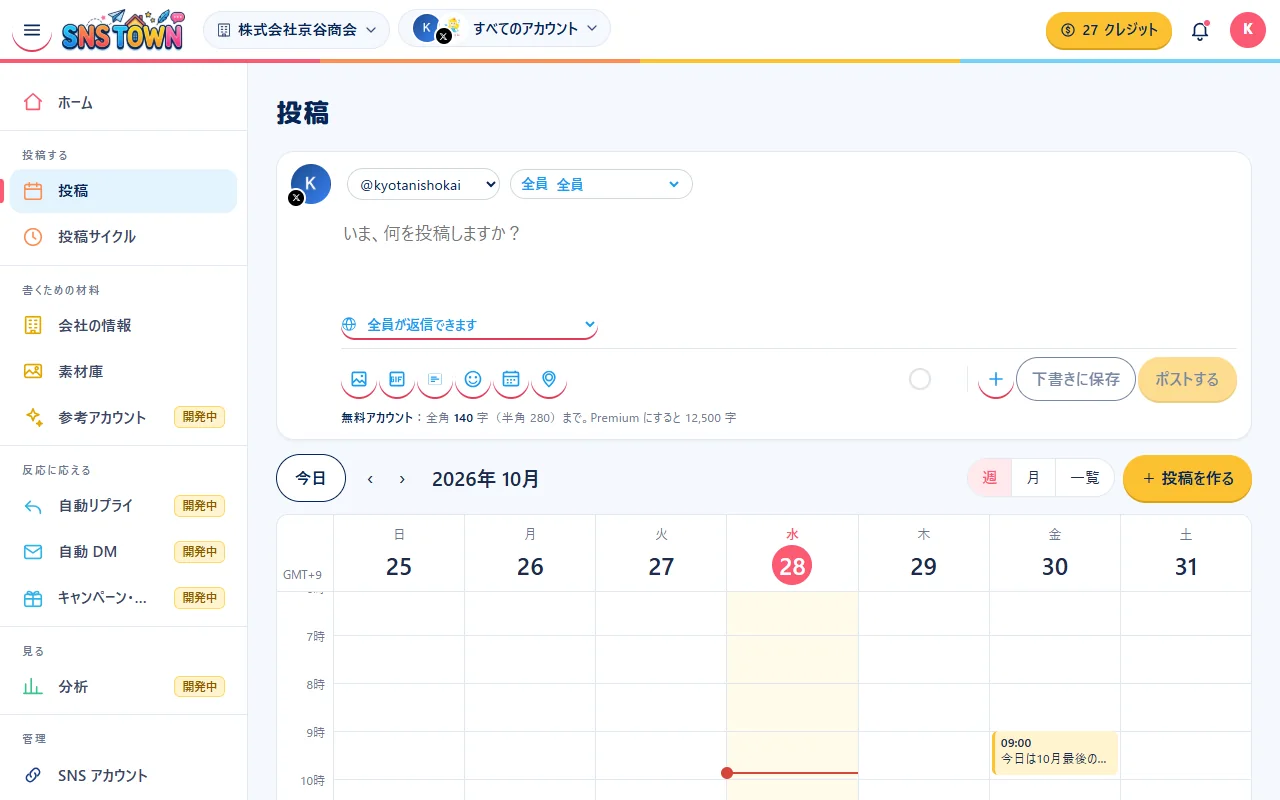This screenshot has height=800, width=1280.
Task: Open the emoji picker
Action: click(x=473, y=379)
